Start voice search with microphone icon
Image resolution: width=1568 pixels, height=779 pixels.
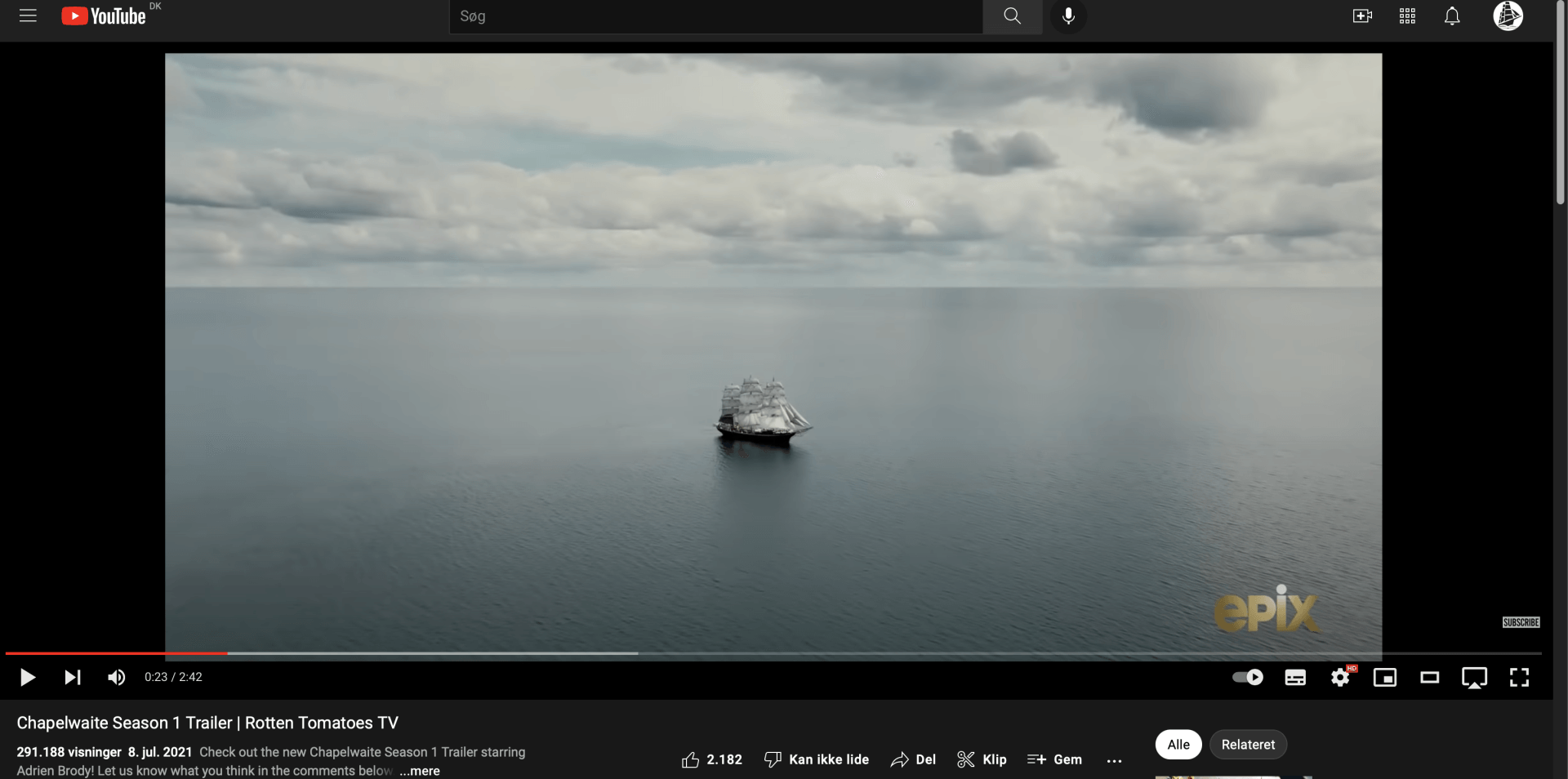(x=1068, y=16)
